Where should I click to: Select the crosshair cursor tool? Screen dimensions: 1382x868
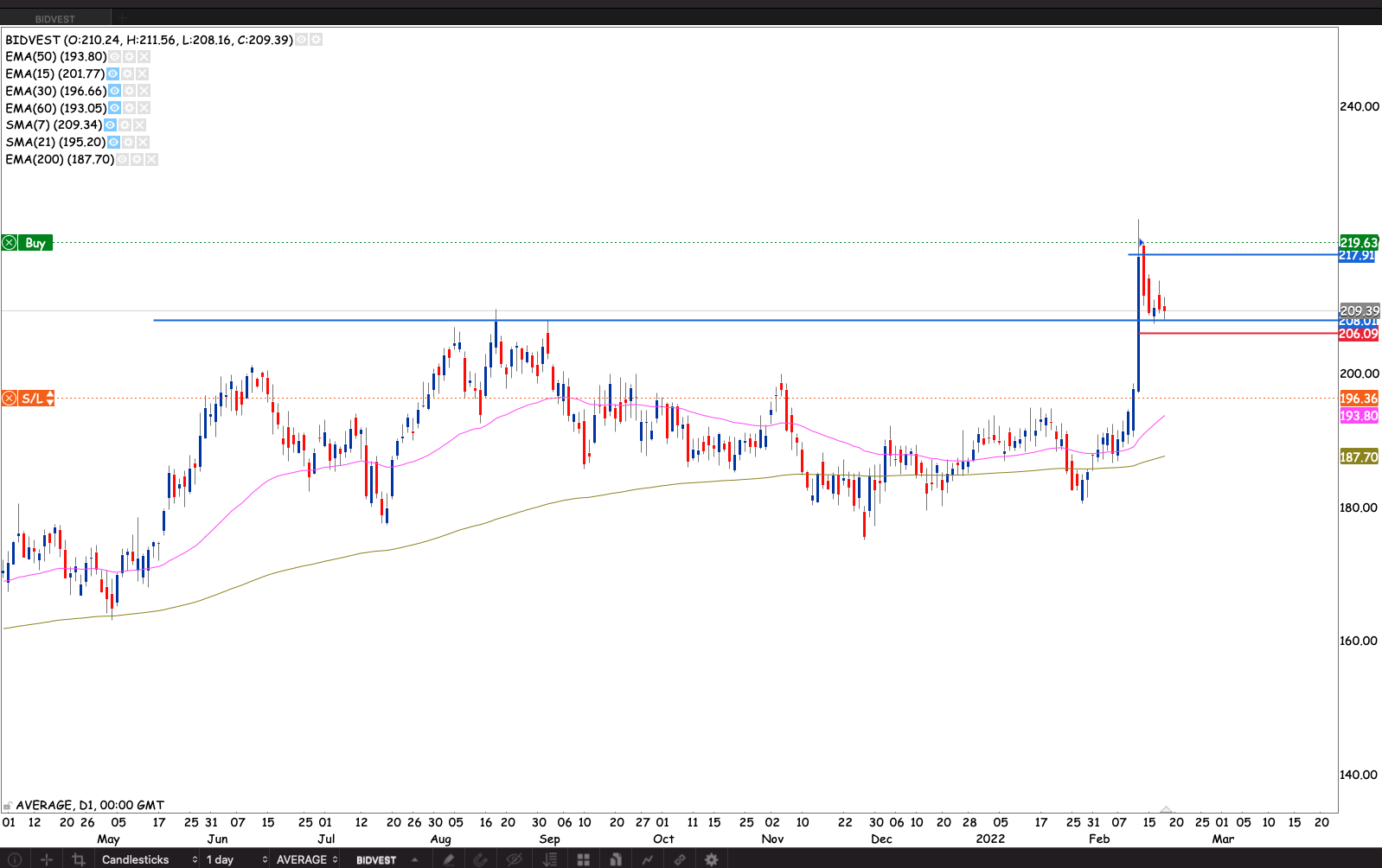pyautogui.click(x=47, y=859)
